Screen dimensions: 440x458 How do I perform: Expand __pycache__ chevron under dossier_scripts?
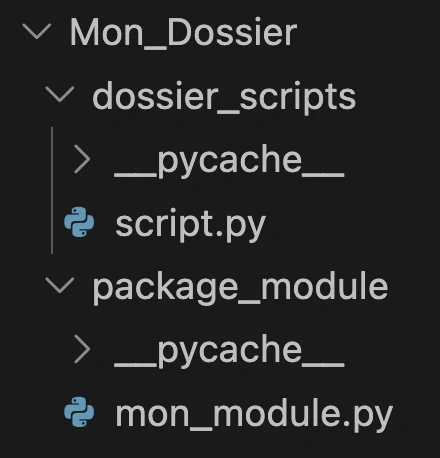[82, 159]
